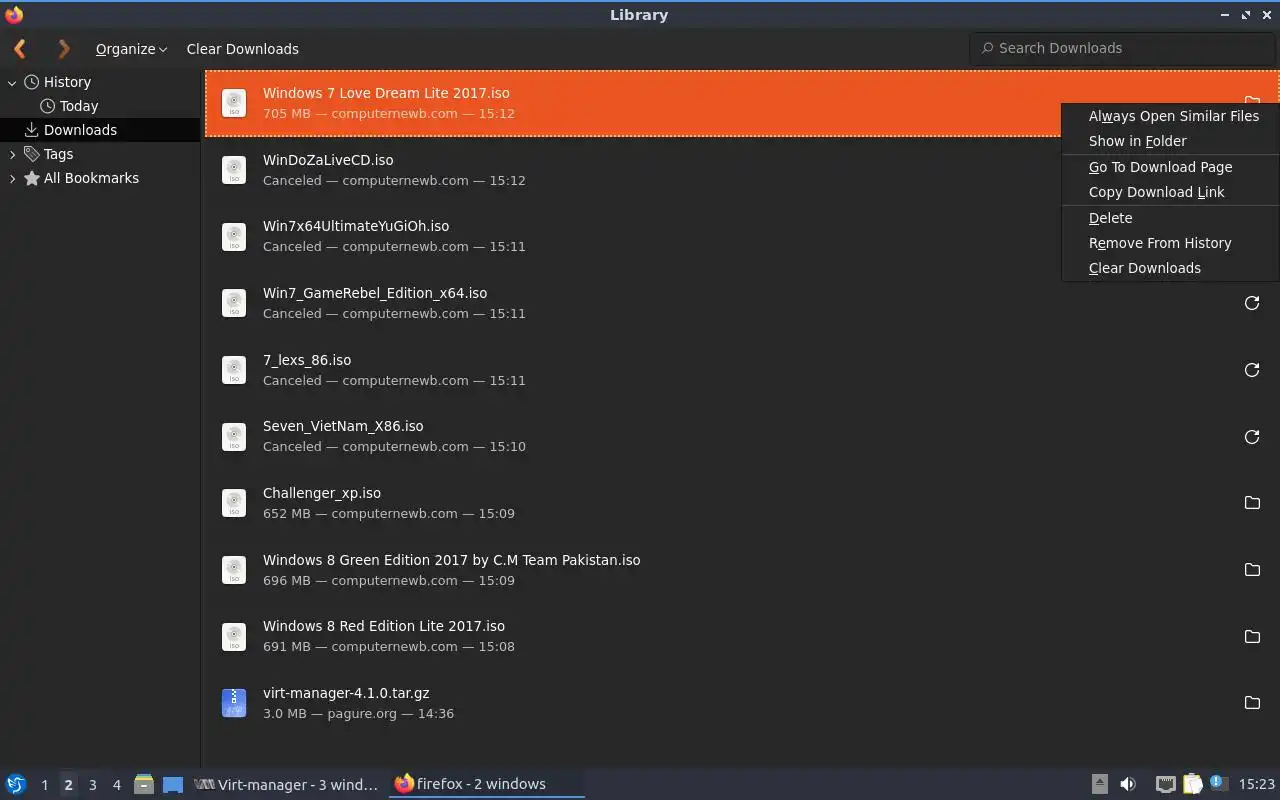This screenshot has width=1280, height=800.
Task: Select Windows 8 Green Edition 2017 file name
Action: (452, 560)
